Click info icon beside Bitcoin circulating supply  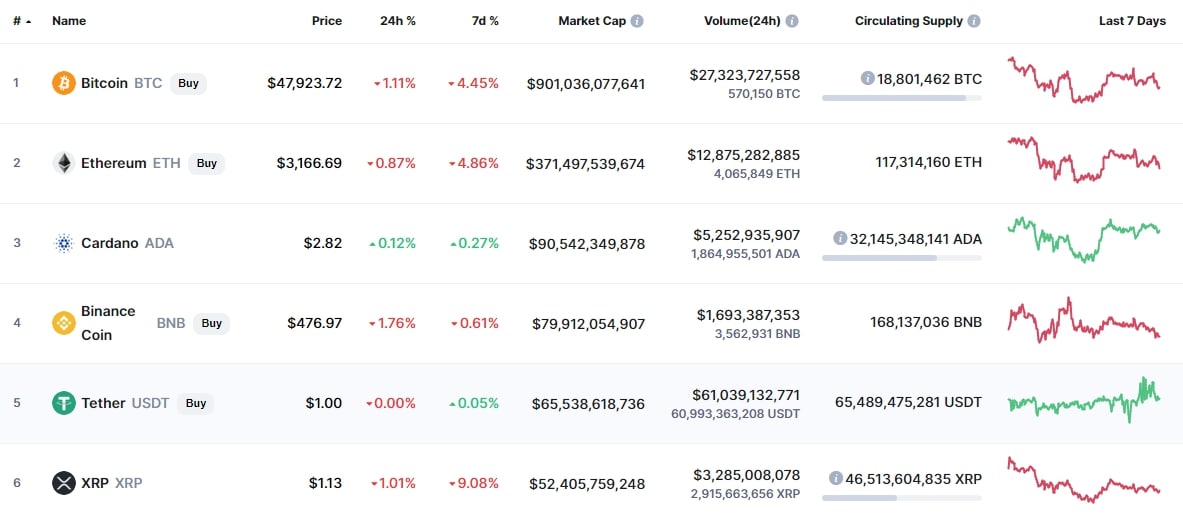868,78
